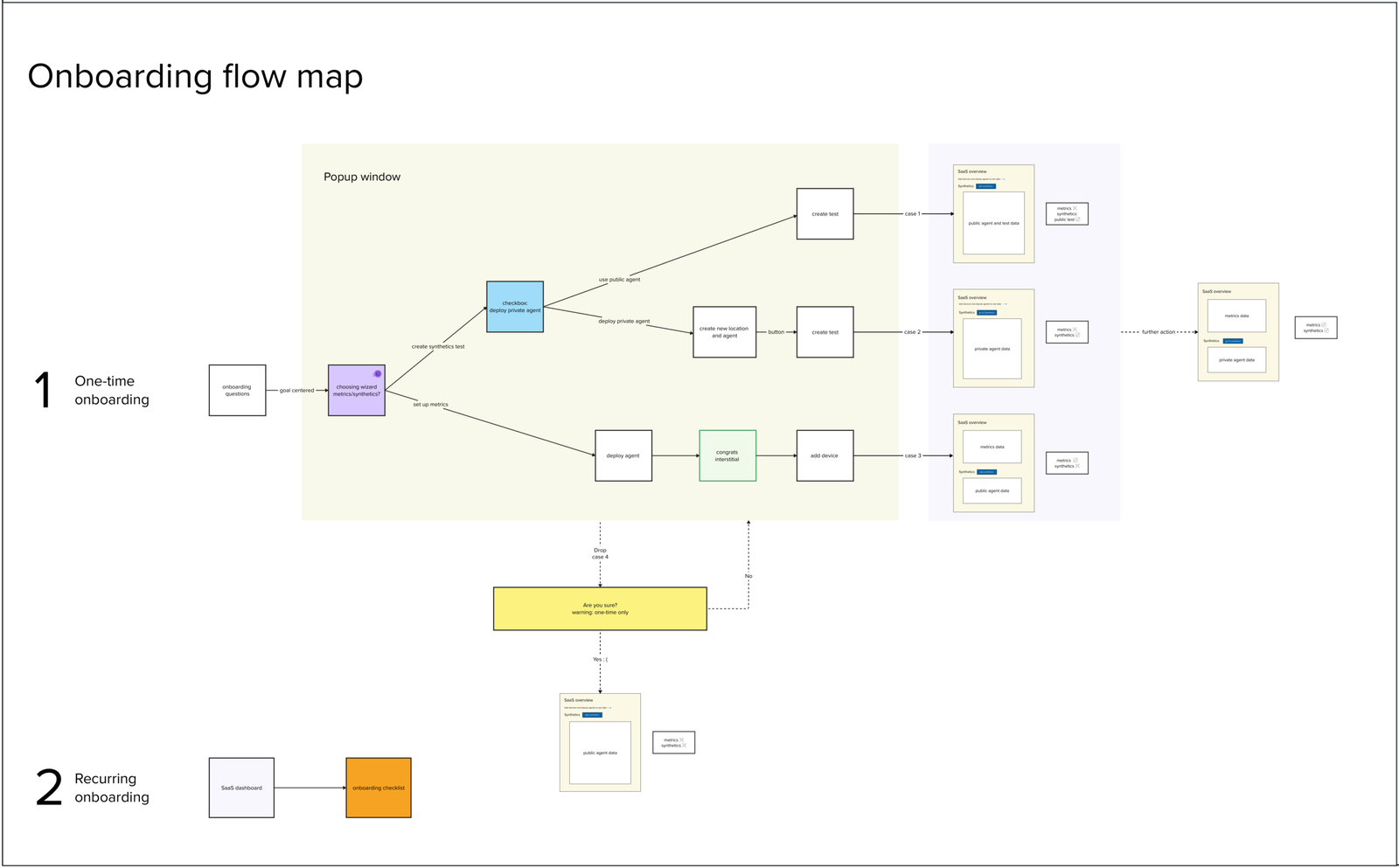
Task: Click the 'case 3' connector label
Action: (912, 455)
